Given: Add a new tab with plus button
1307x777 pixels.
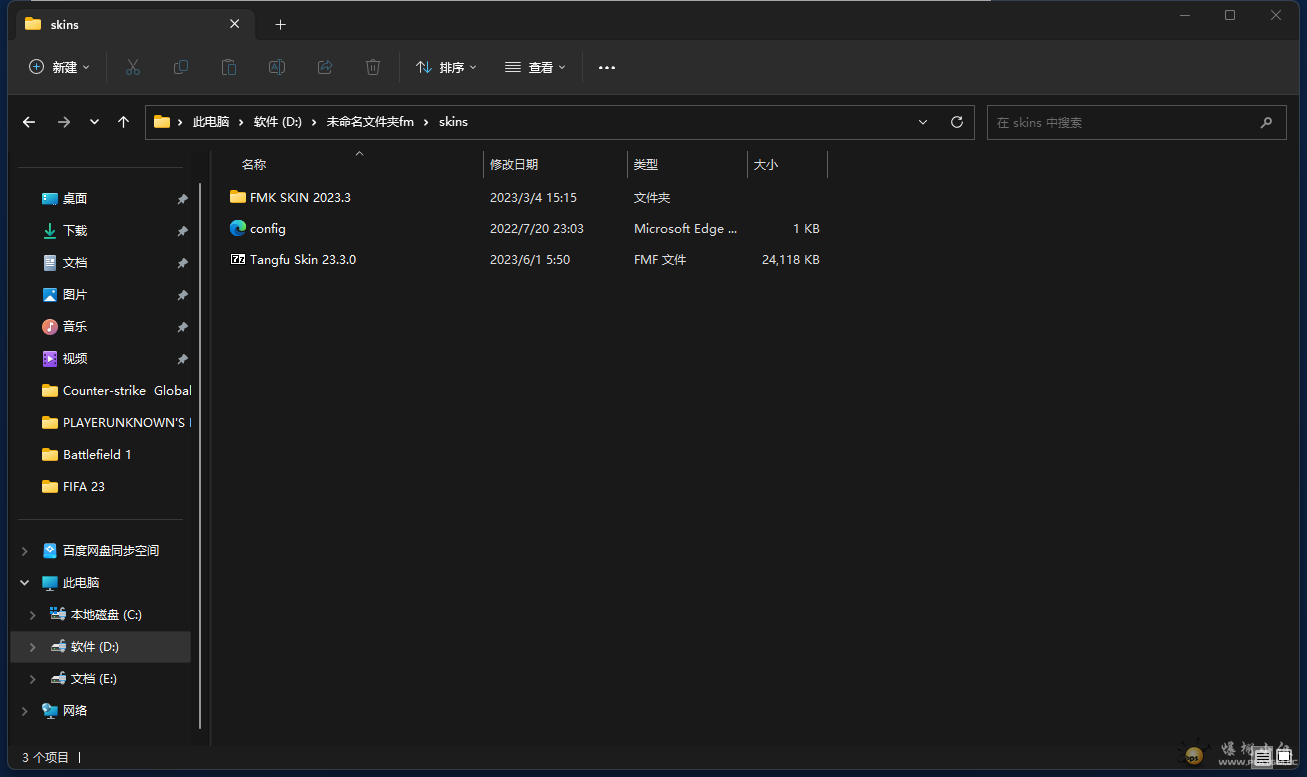Looking at the screenshot, I should click(x=280, y=24).
